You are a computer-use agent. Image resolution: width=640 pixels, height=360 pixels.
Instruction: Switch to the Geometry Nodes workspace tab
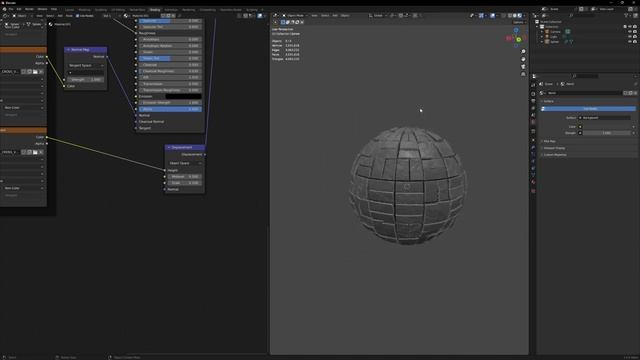pyautogui.click(x=231, y=9)
